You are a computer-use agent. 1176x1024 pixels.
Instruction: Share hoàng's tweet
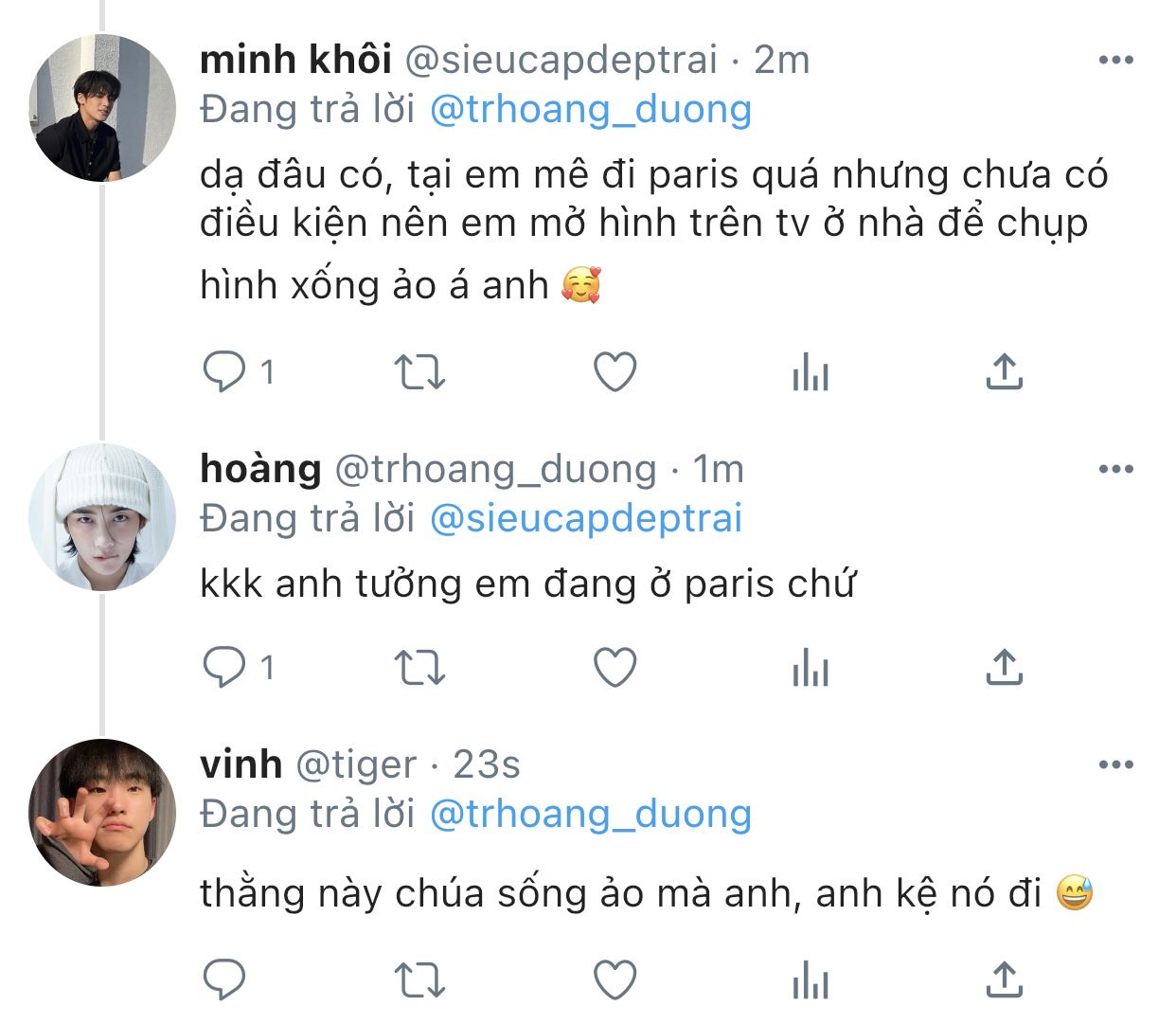1004,668
